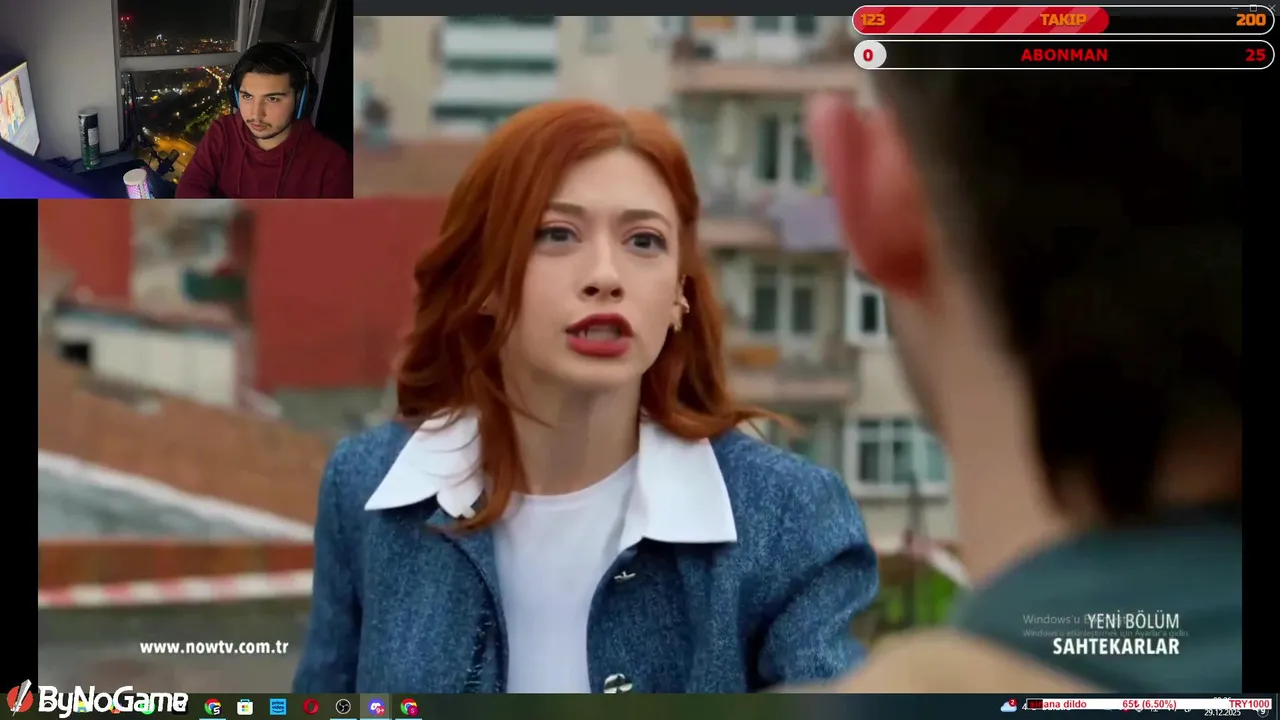Click the streamer webcam thumbnail
This screenshot has width=1280, height=720.
point(176,99)
